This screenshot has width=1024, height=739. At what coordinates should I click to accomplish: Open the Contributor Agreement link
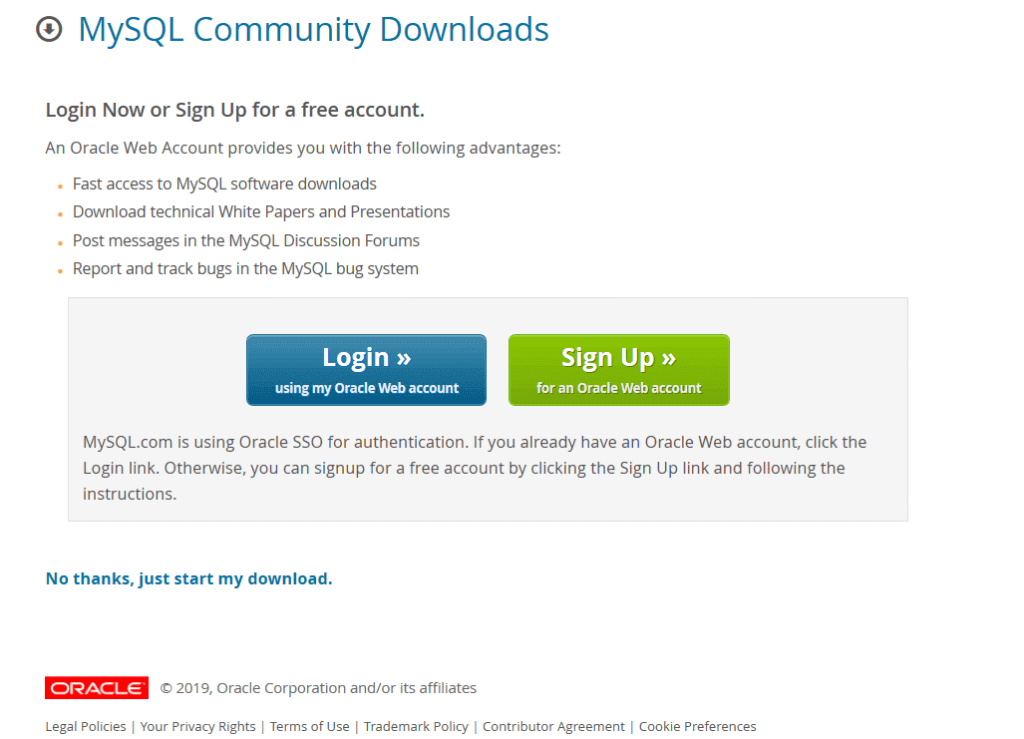[x=554, y=727]
